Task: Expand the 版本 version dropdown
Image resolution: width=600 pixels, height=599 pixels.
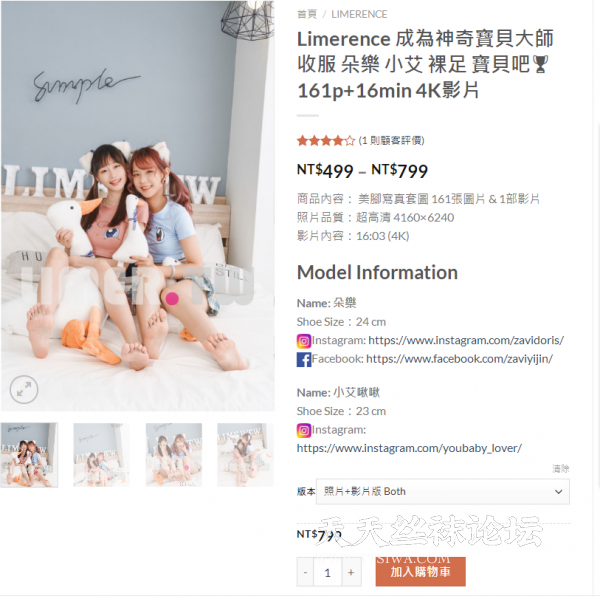Action: point(443,491)
